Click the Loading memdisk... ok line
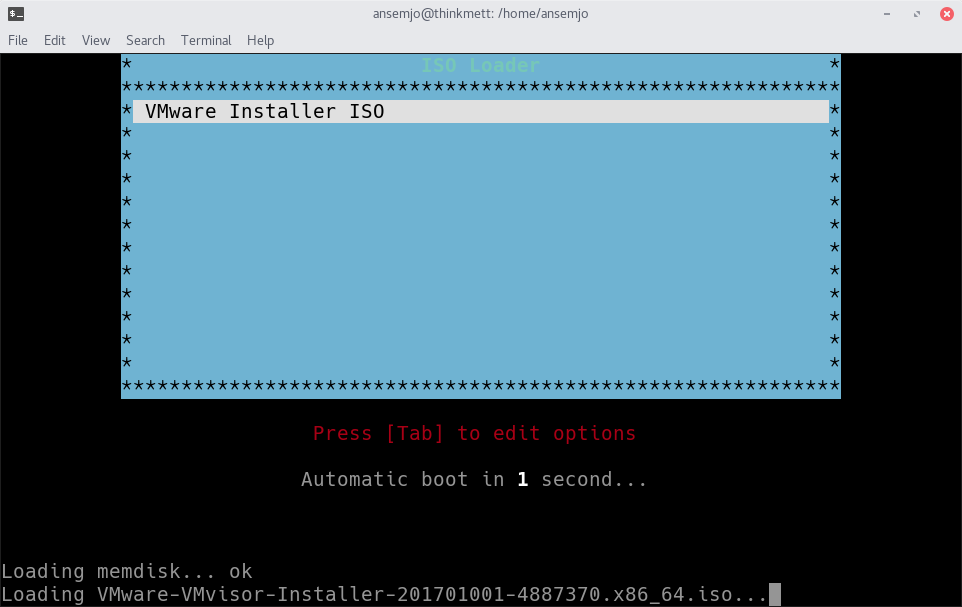 point(127,571)
